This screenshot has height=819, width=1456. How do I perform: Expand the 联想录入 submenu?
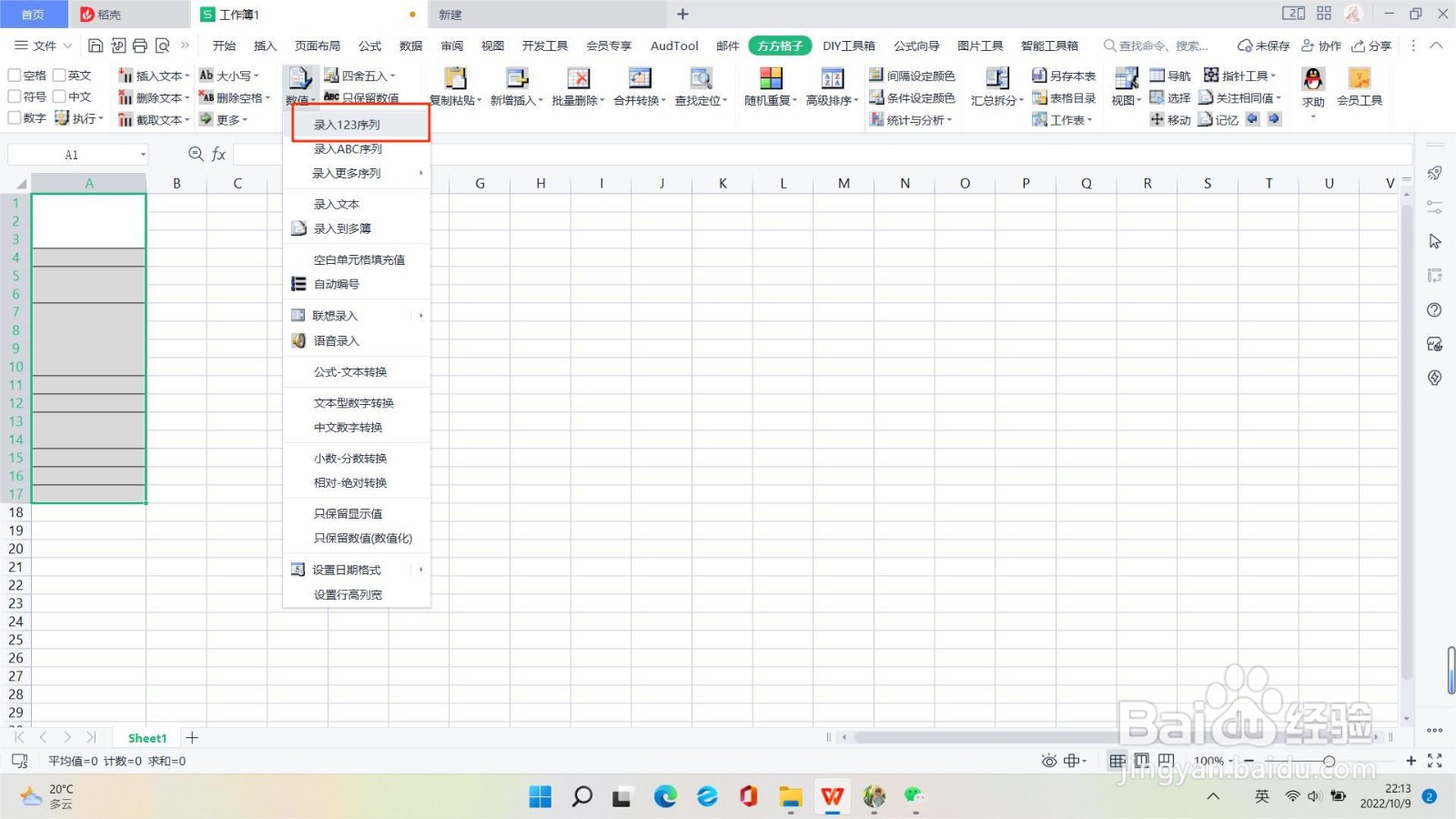tap(334, 315)
